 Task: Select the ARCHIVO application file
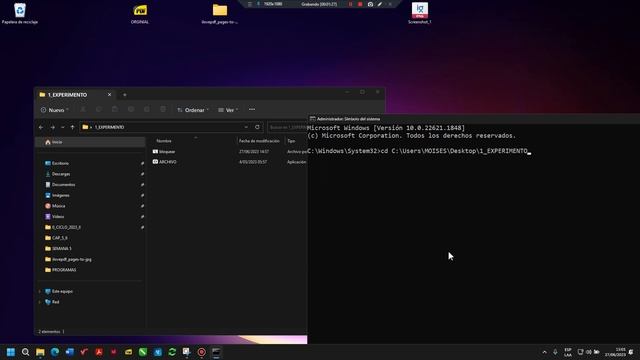[229, 162]
